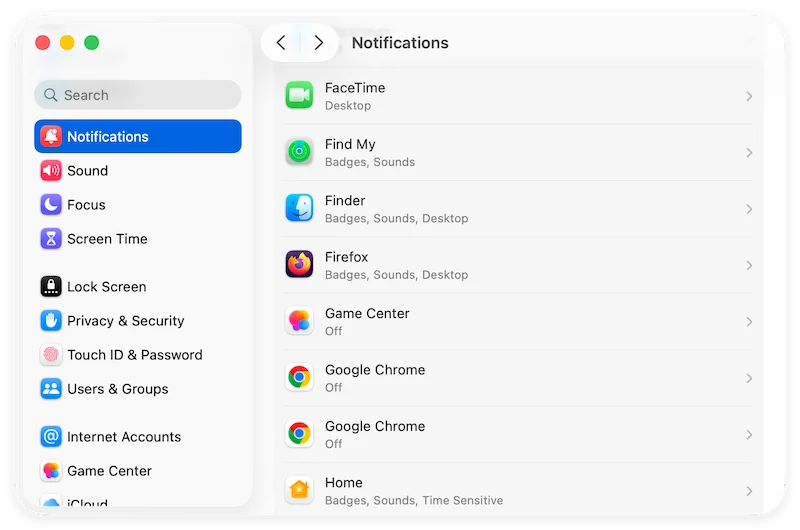
Task: Click the Find My radar app icon
Action: point(299,152)
